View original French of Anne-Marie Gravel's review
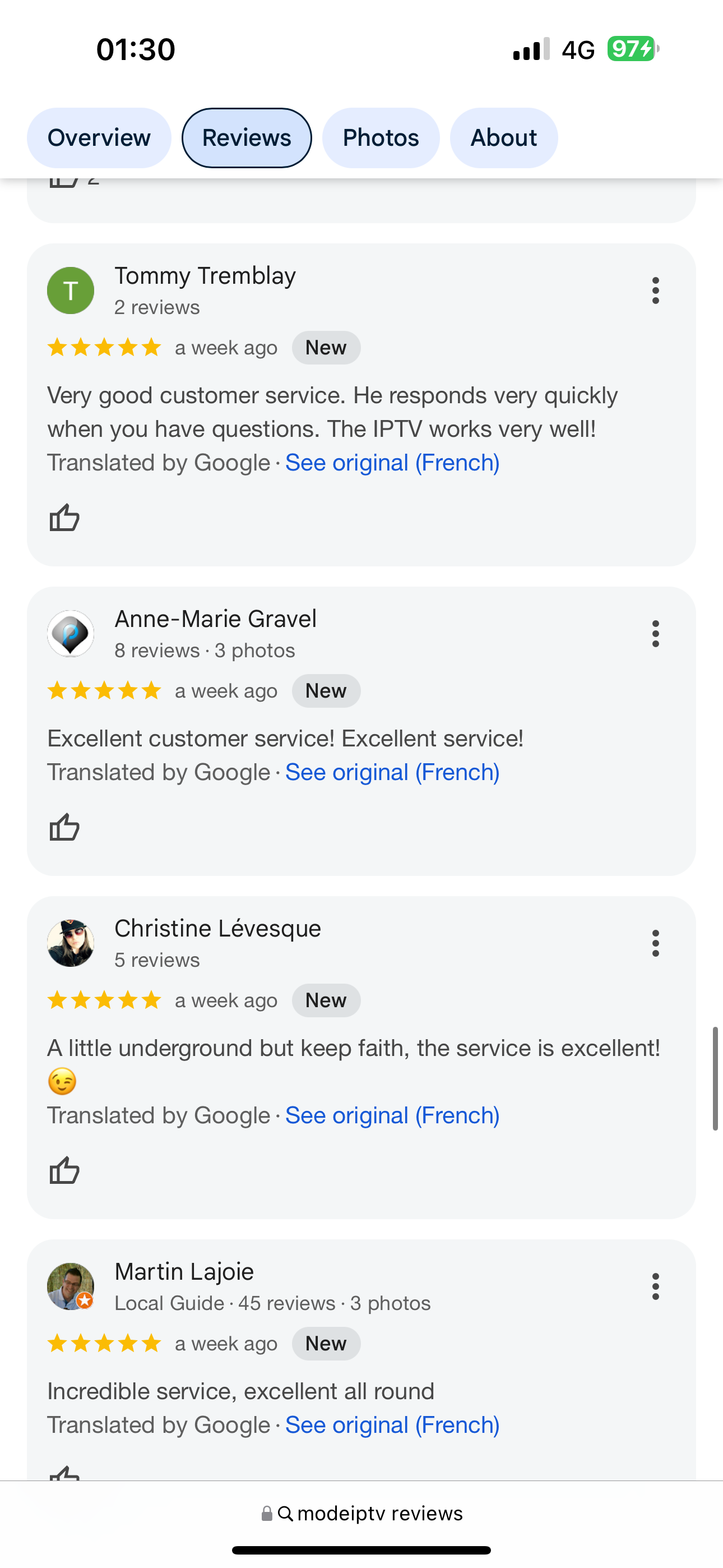 tap(392, 772)
